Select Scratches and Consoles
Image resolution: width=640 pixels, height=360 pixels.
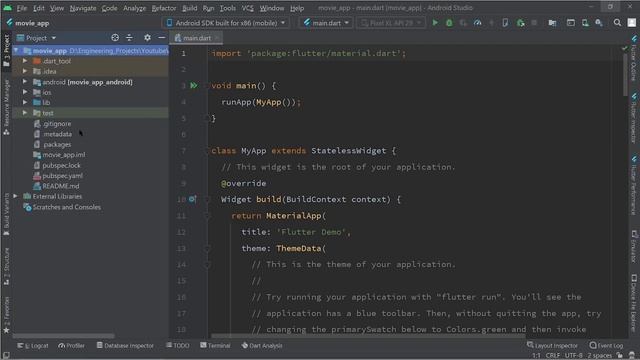point(67,207)
